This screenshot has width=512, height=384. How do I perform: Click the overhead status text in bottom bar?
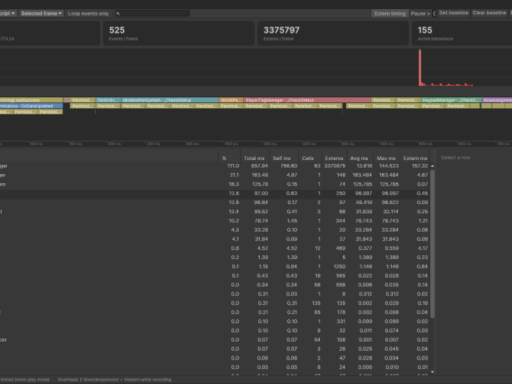tap(114, 380)
